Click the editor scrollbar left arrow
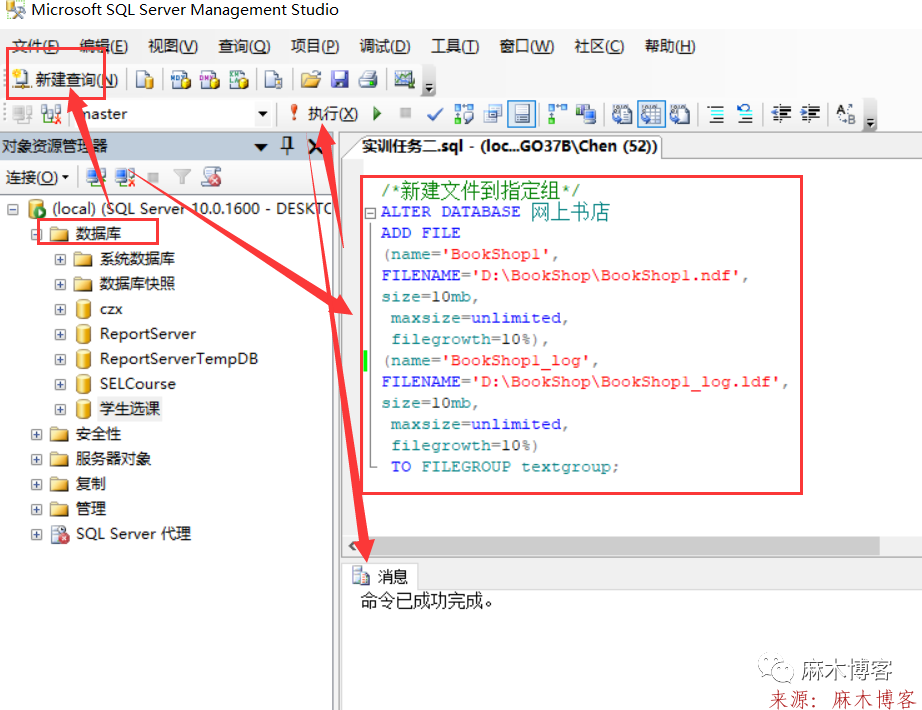This screenshot has width=922, height=710. [352, 546]
